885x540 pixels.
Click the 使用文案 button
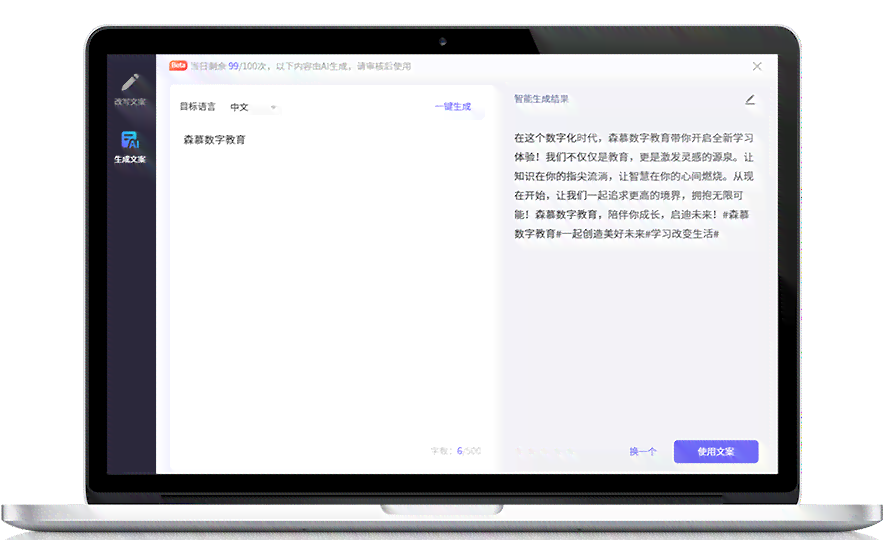pos(716,451)
